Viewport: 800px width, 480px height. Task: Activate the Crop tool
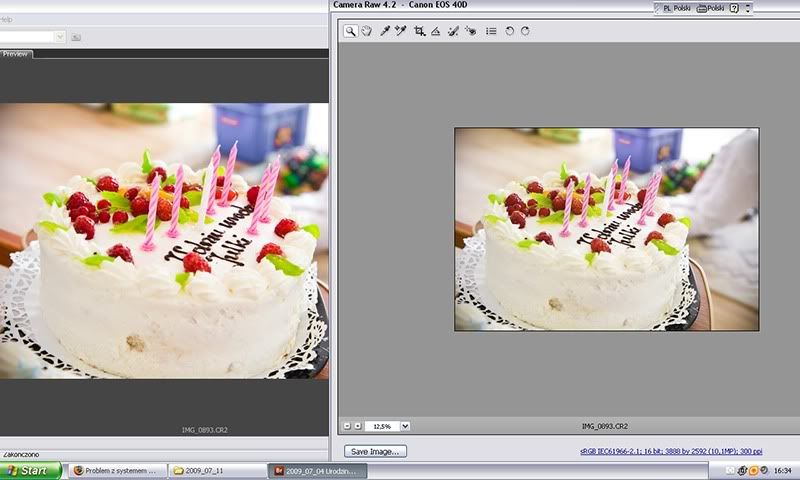(x=419, y=31)
